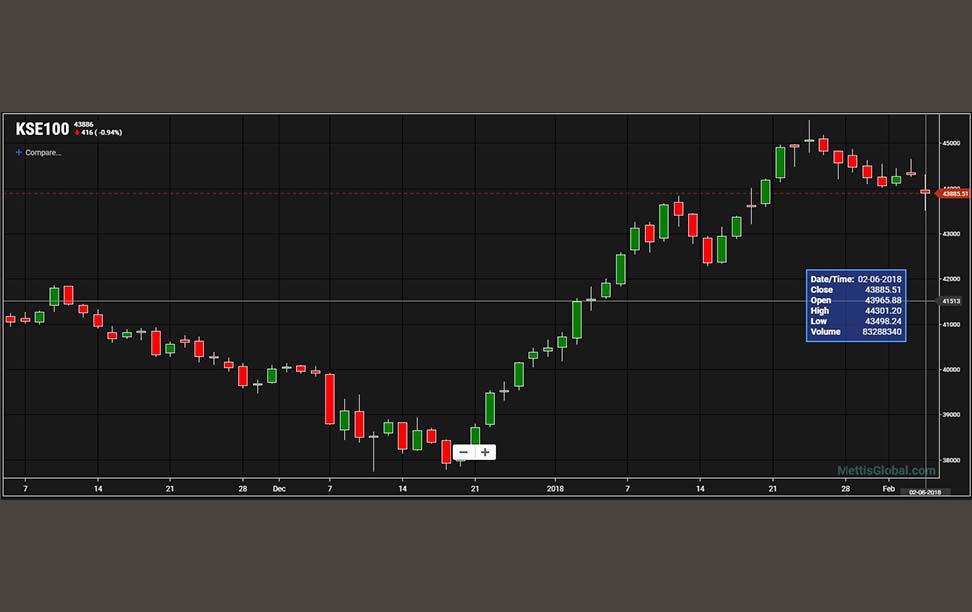Click the 40000 price axis label
The width and height of the screenshot is (972, 612).
point(951,370)
